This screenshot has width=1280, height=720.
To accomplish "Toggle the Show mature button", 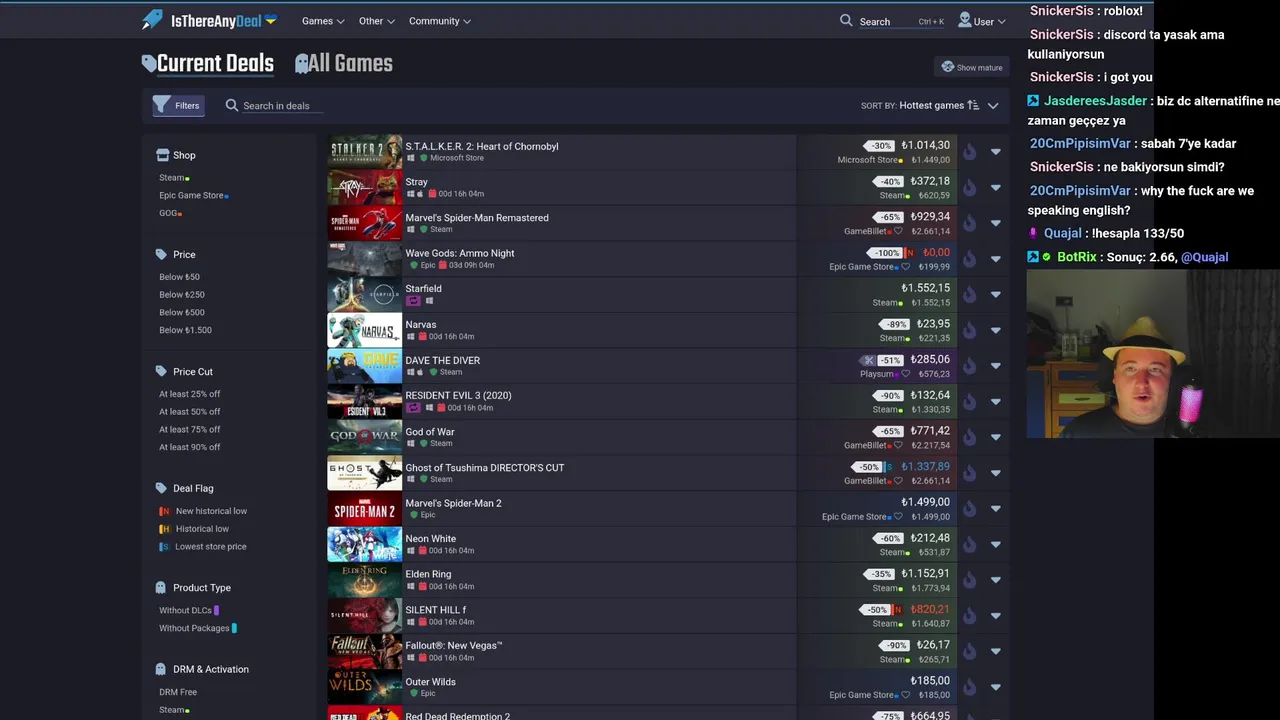I will point(972,67).
